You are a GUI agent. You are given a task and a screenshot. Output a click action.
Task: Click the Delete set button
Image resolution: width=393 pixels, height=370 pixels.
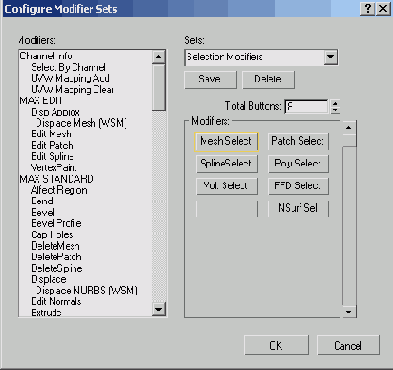pos(268,79)
